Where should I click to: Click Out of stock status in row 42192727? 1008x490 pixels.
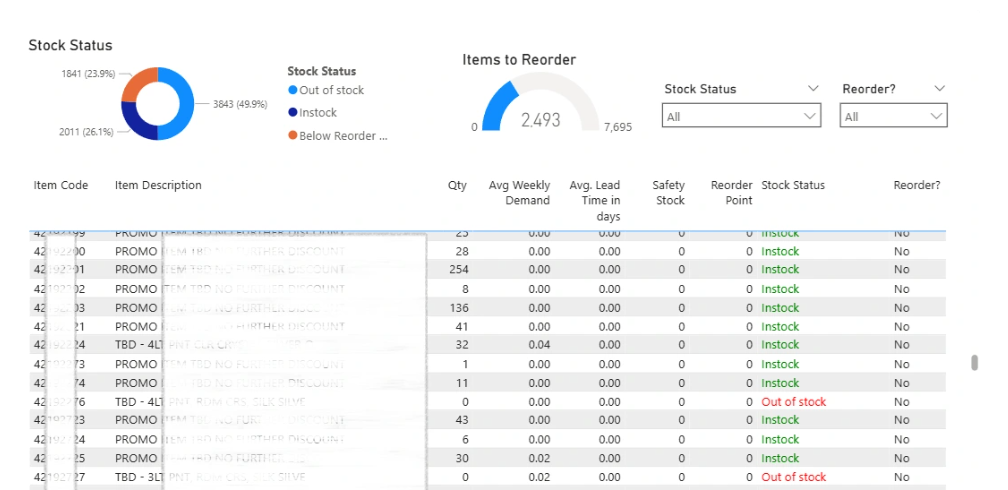[794, 477]
